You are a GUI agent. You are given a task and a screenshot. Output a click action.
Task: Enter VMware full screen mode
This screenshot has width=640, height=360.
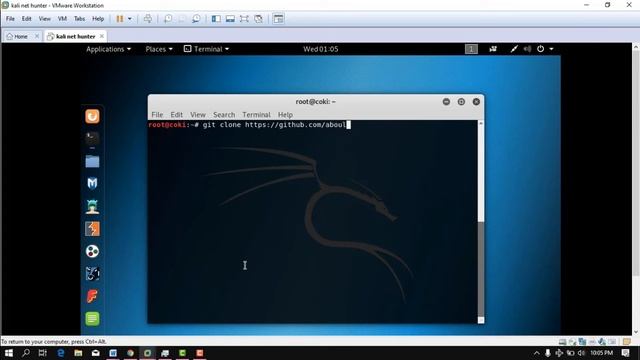click(244, 19)
